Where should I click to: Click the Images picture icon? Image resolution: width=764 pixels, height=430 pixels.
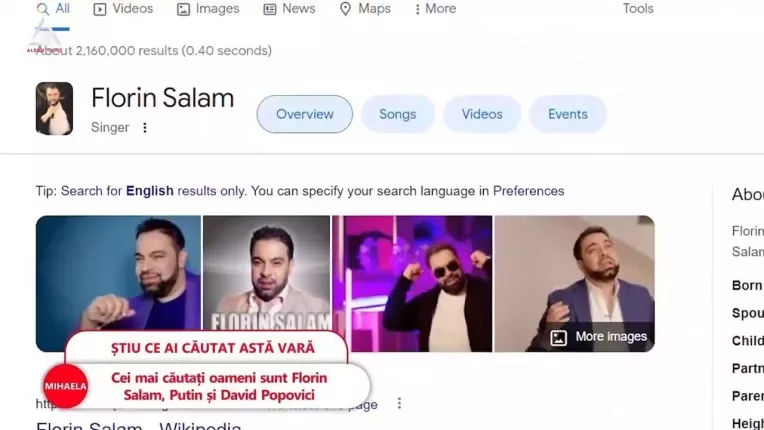tap(183, 9)
